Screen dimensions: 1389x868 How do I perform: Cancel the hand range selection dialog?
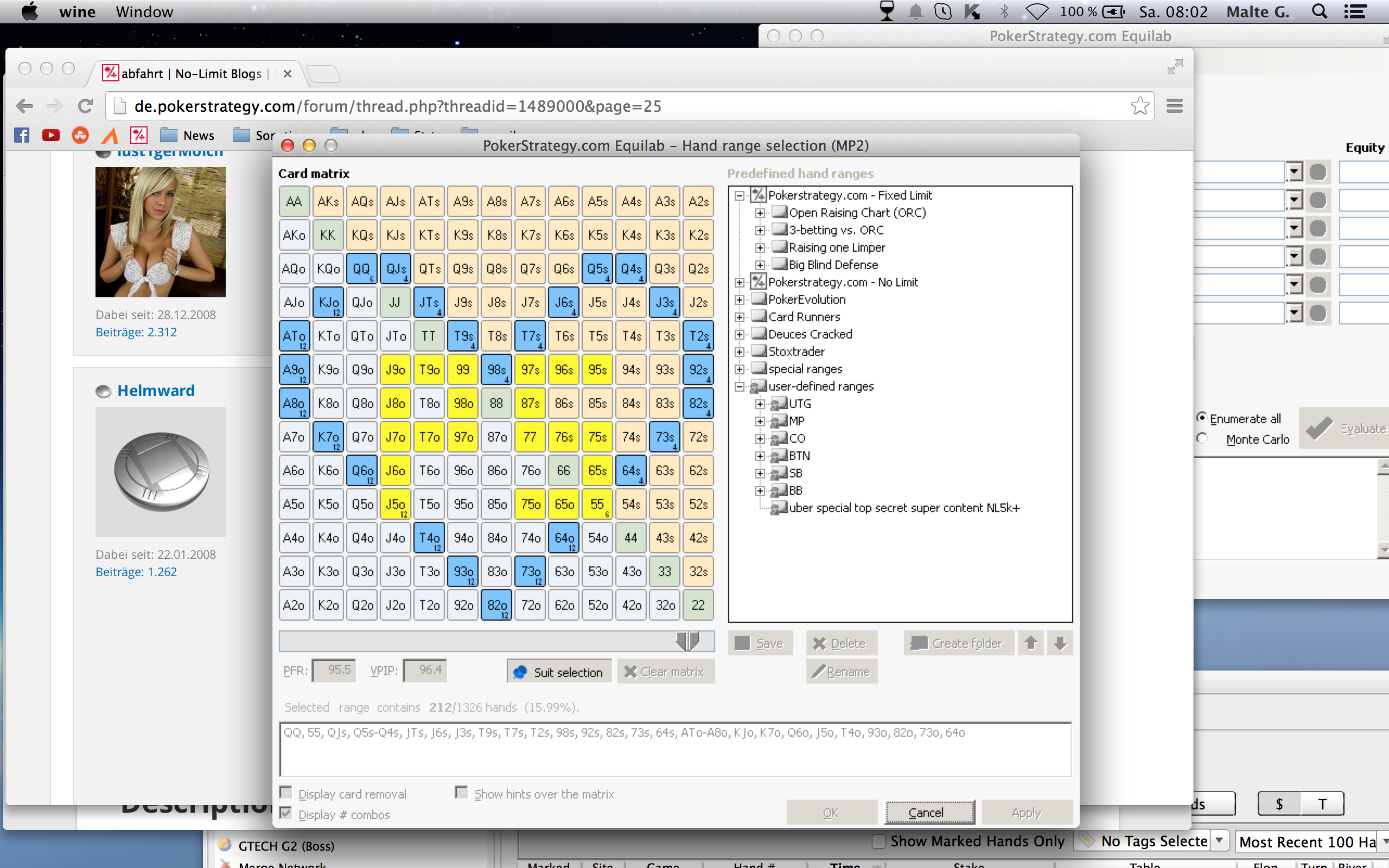929,812
